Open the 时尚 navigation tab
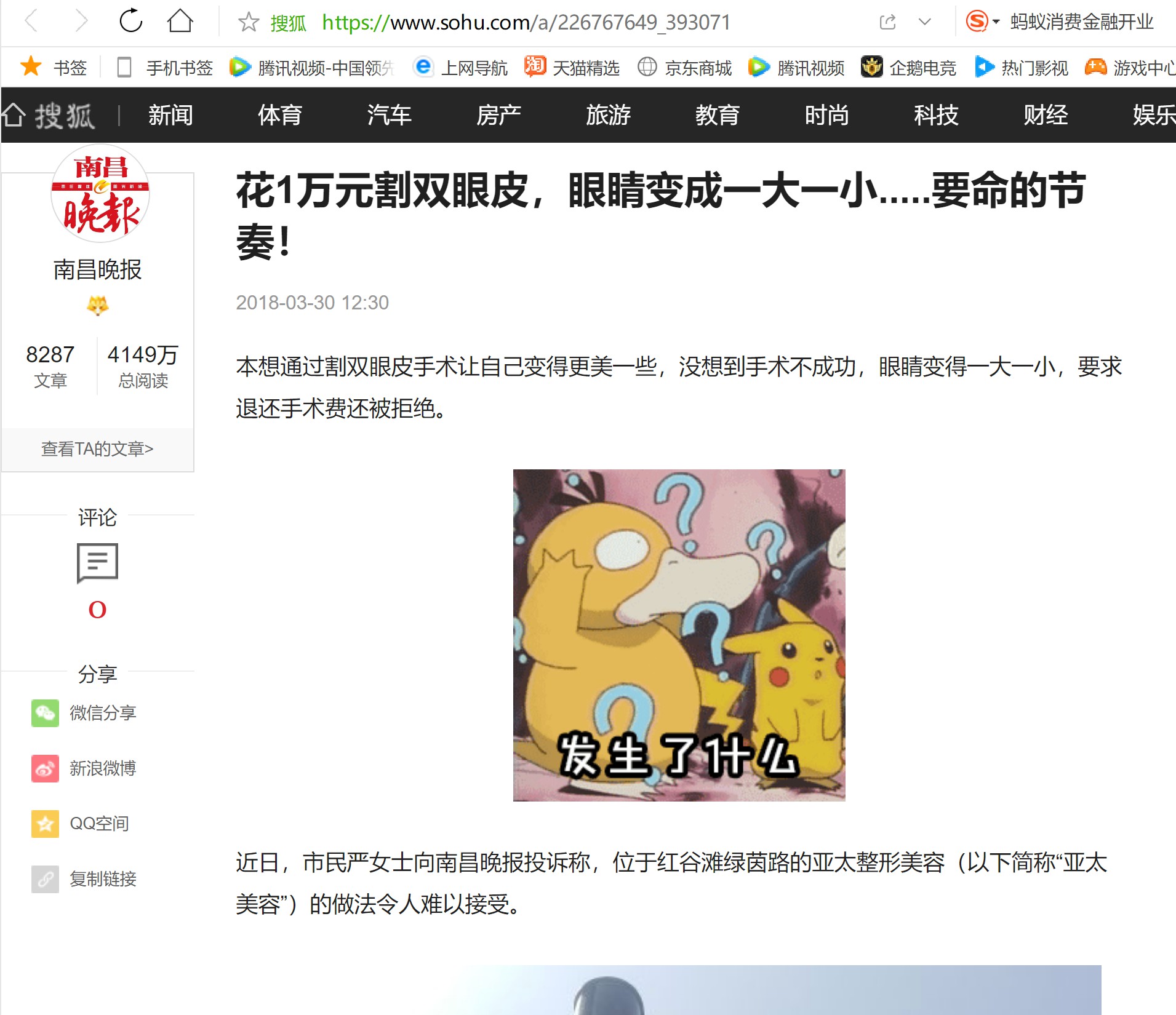This screenshot has height=1015, width=1176. (x=826, y=115)
